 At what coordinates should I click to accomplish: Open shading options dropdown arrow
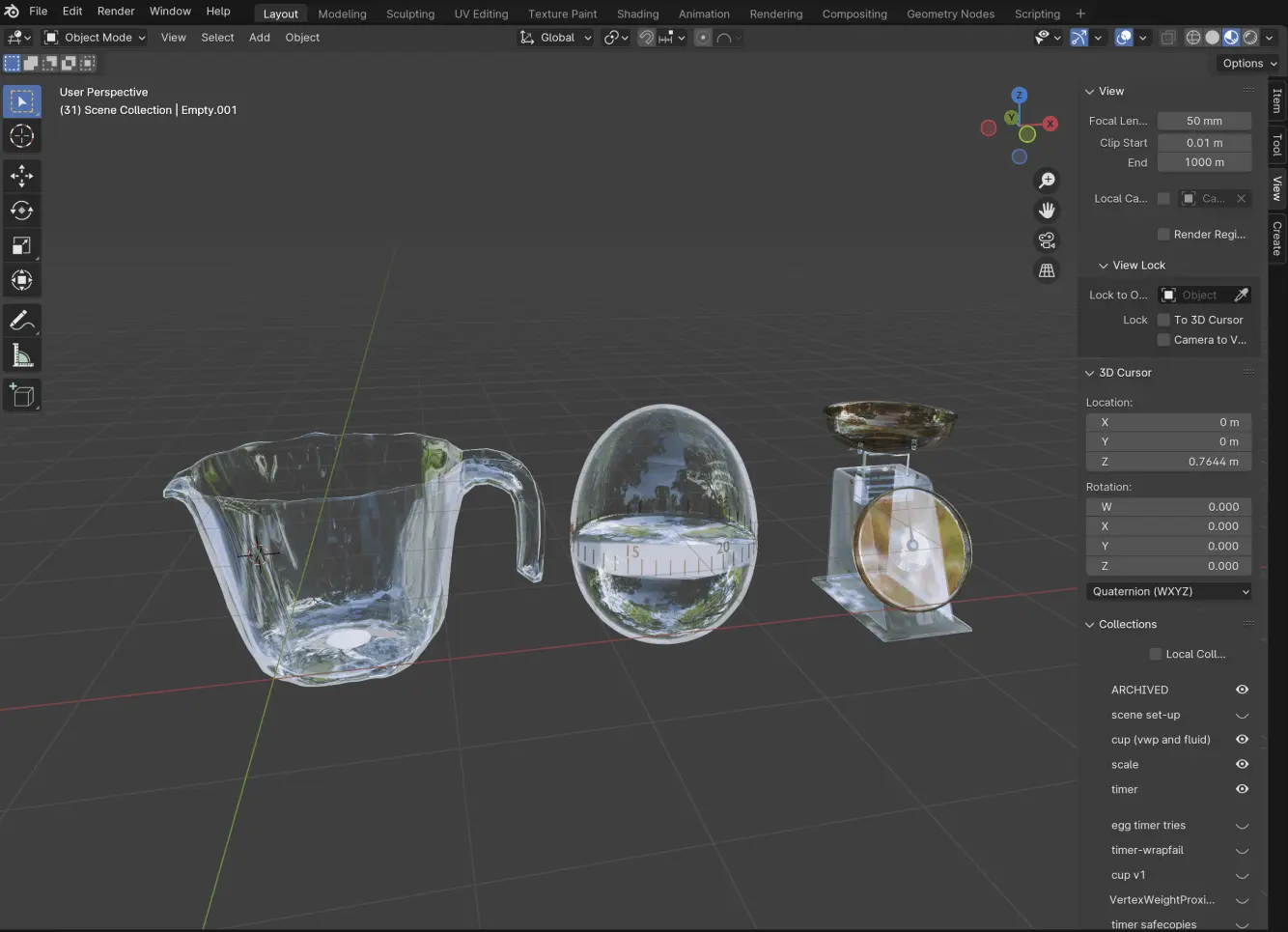(x=1269, y=38)
